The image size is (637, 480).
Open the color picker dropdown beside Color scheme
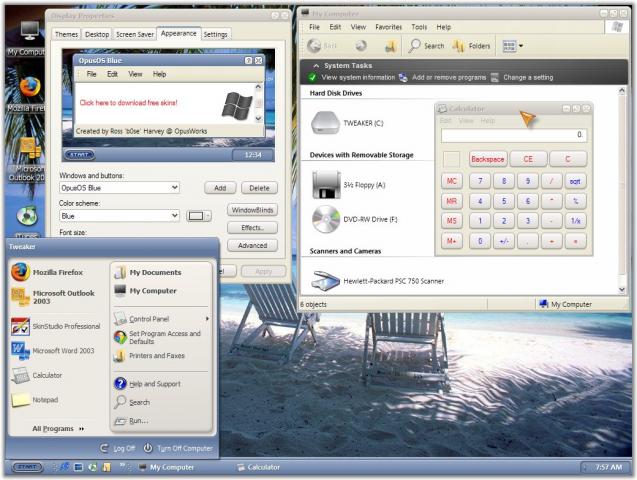point(199,216)
